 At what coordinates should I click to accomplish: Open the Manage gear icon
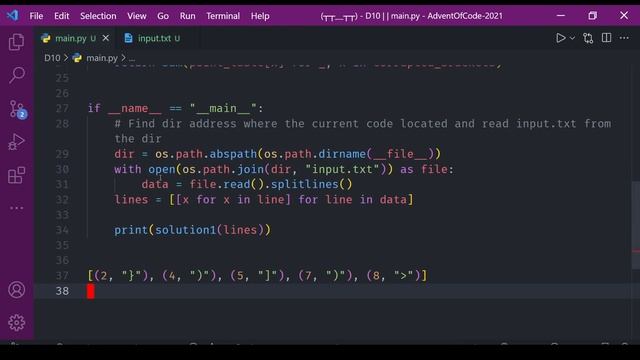(16, 323)
